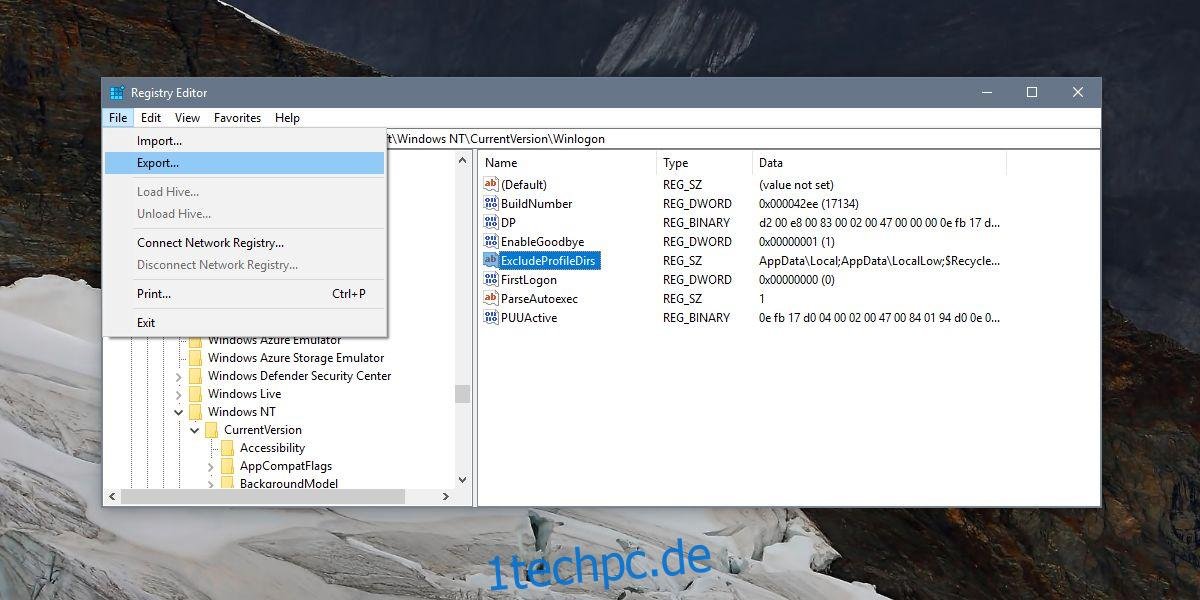Click the BuildNumber DWORD value icon
The height and width of the screenshot is (600, 1200).
[x=490, y=203]
